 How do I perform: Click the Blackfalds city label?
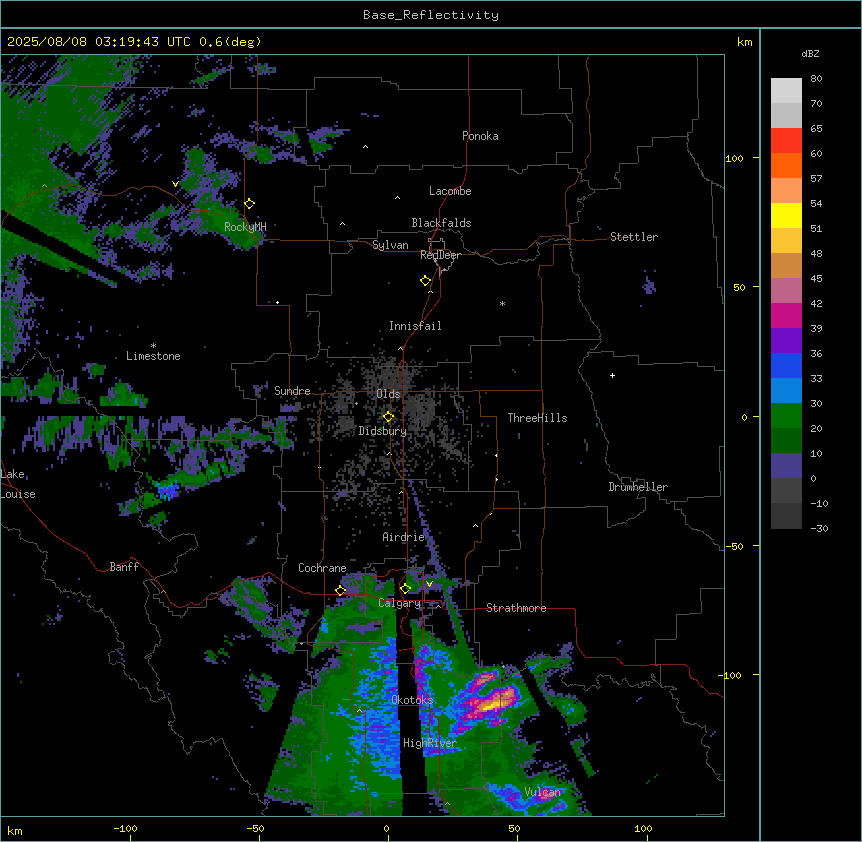coord(441,223)
